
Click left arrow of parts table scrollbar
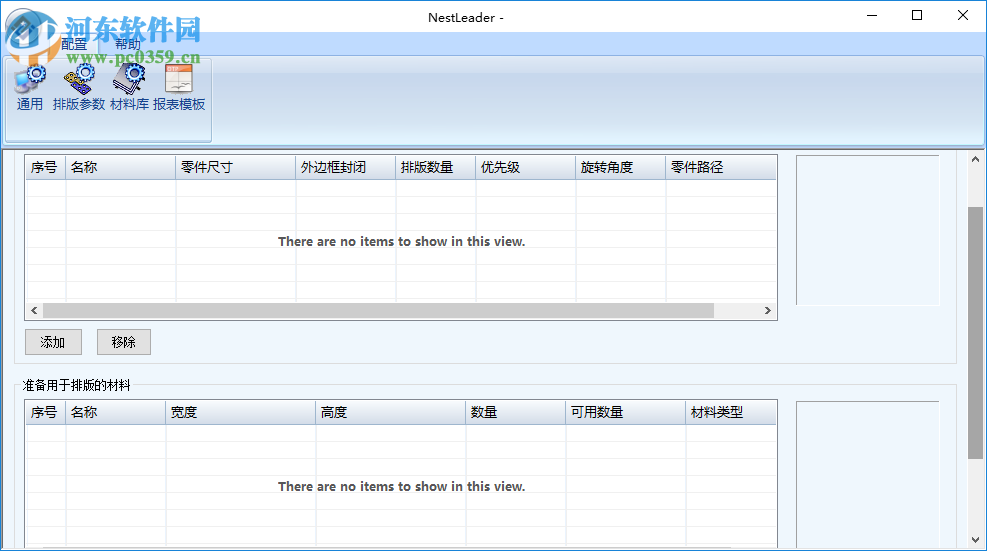[34, 310]
